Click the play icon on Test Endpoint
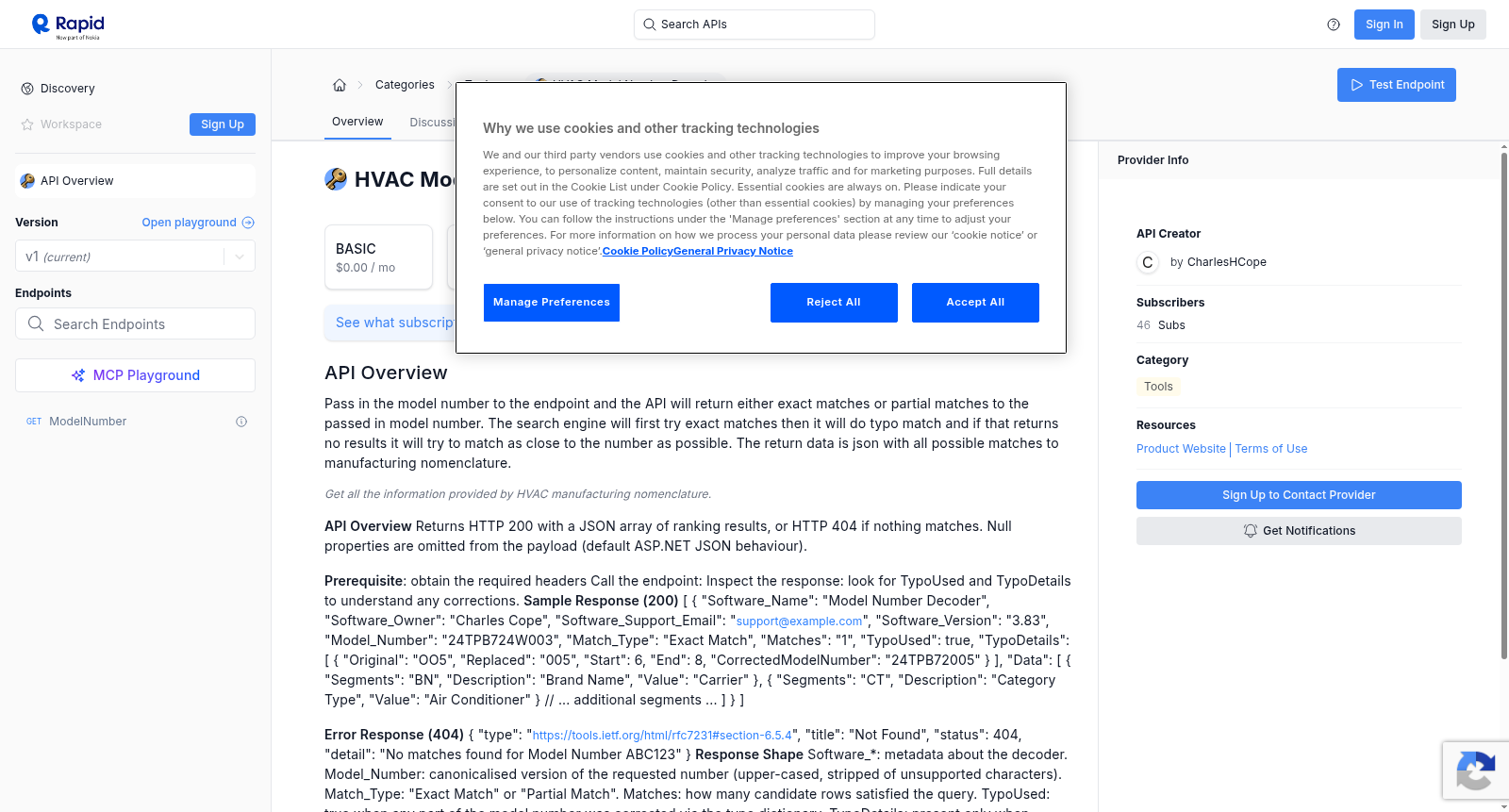Screen dimensions: 1509x812 [1357, 85]
